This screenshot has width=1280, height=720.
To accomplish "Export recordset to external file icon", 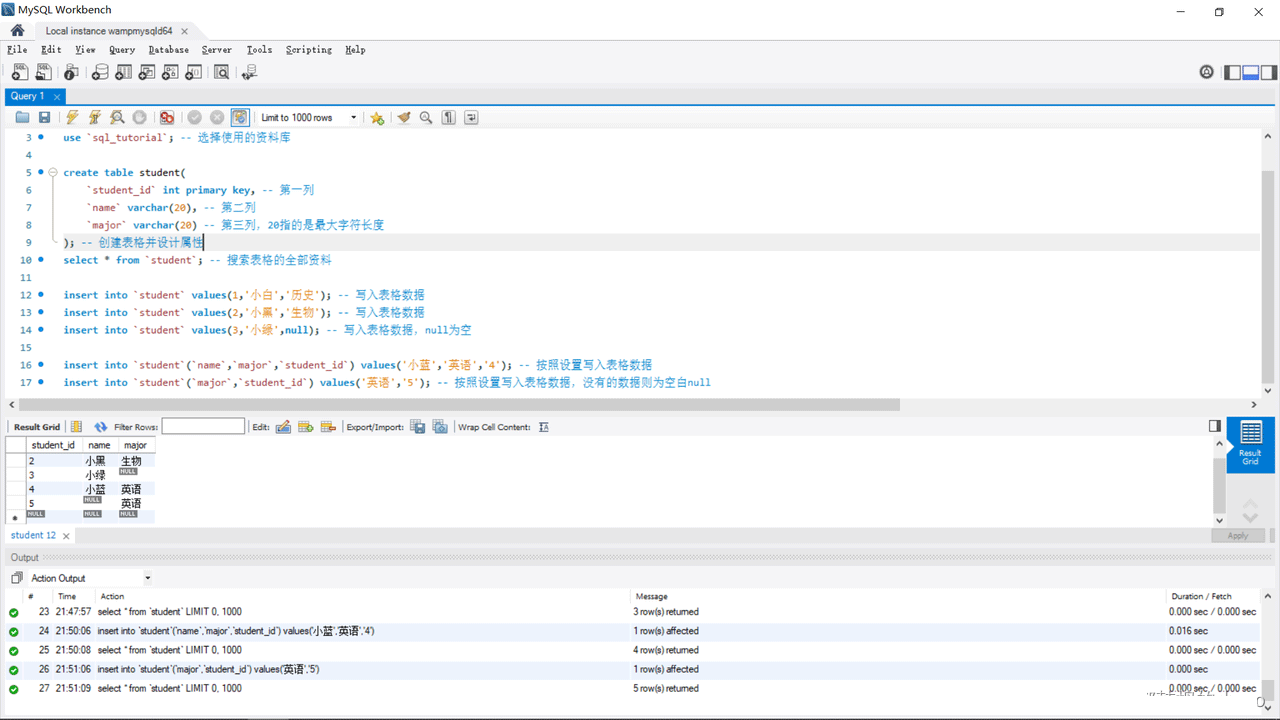I will [x=417, y=426].
